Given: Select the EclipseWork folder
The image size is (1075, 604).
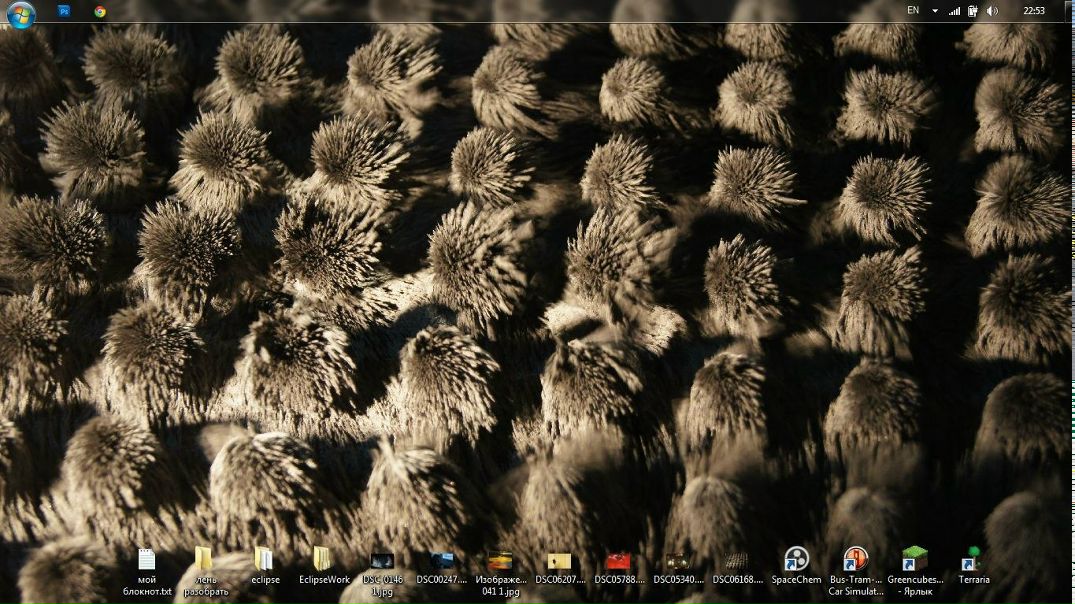Looking at the screenshot, I should (x=323, y=560).
